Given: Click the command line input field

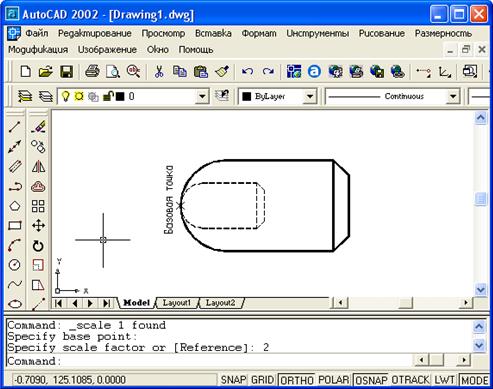Looking at the screenshot, I should [x=209, y=361].
